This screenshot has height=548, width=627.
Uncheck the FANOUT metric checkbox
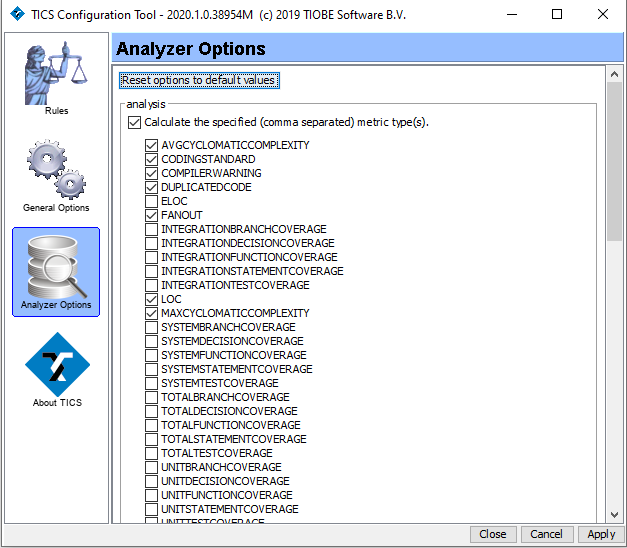pyautogui.click(x=152, y=216)
